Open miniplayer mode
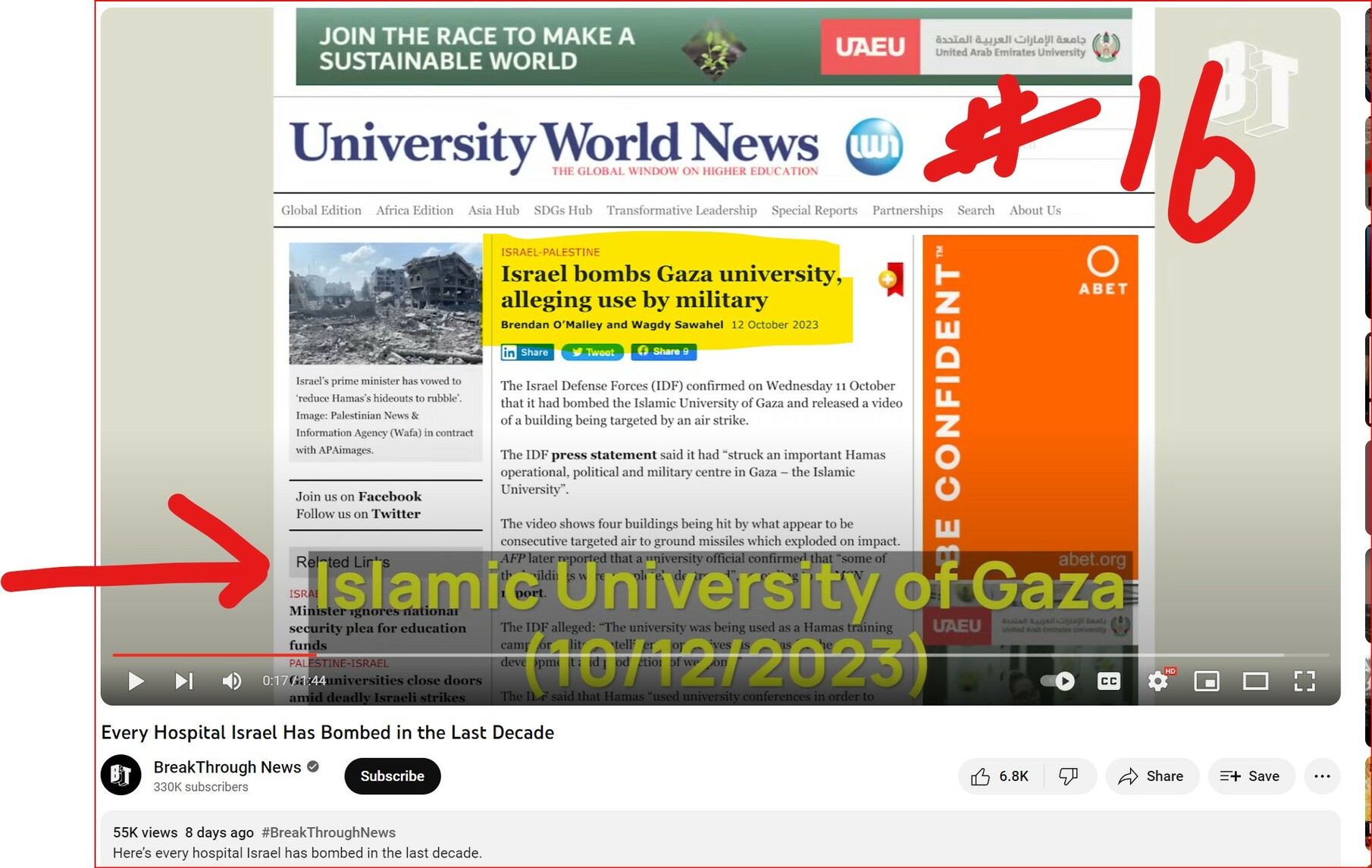 point(1206,681)
